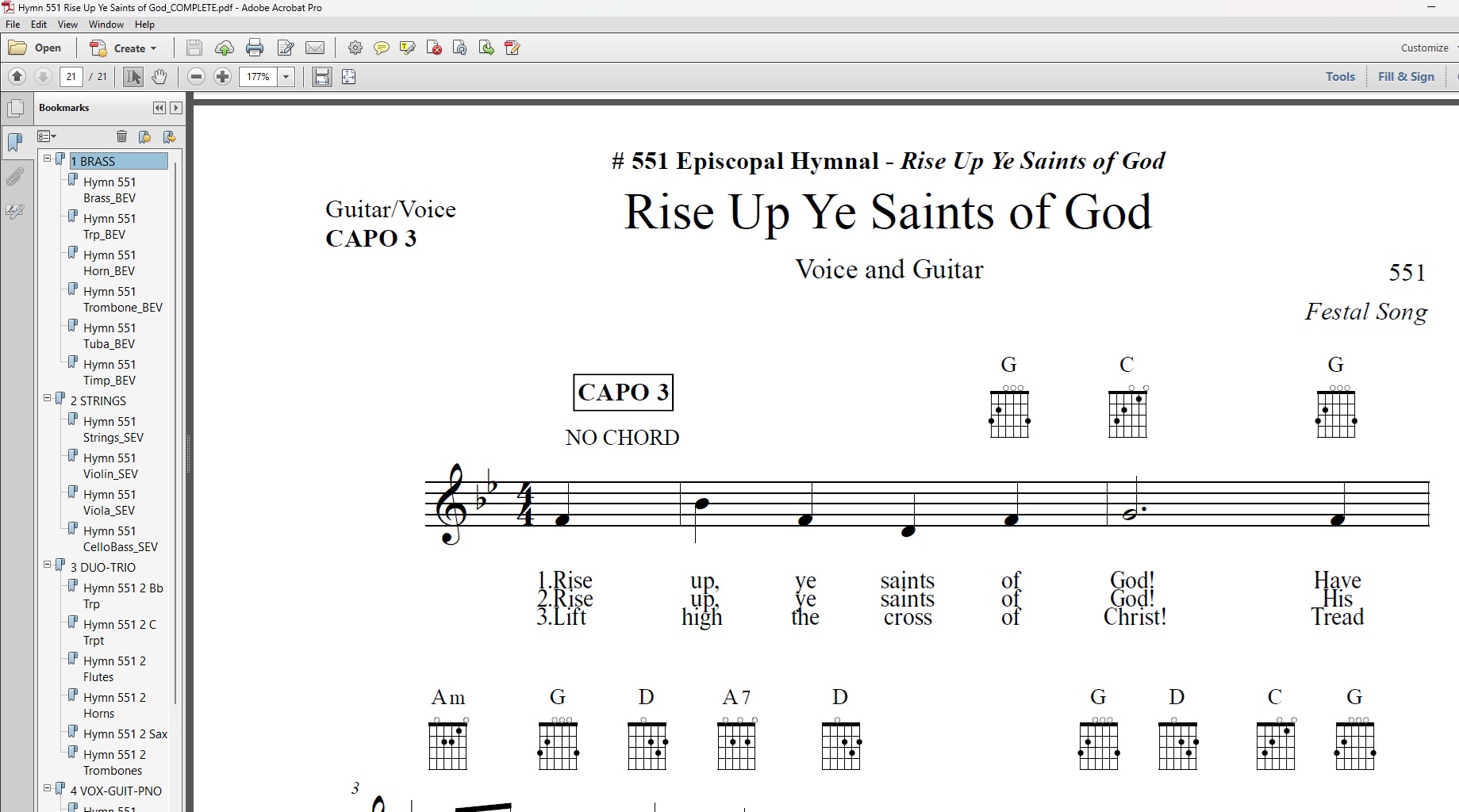Collapse the 1 BRASS bookmark group

pos(48,159)
